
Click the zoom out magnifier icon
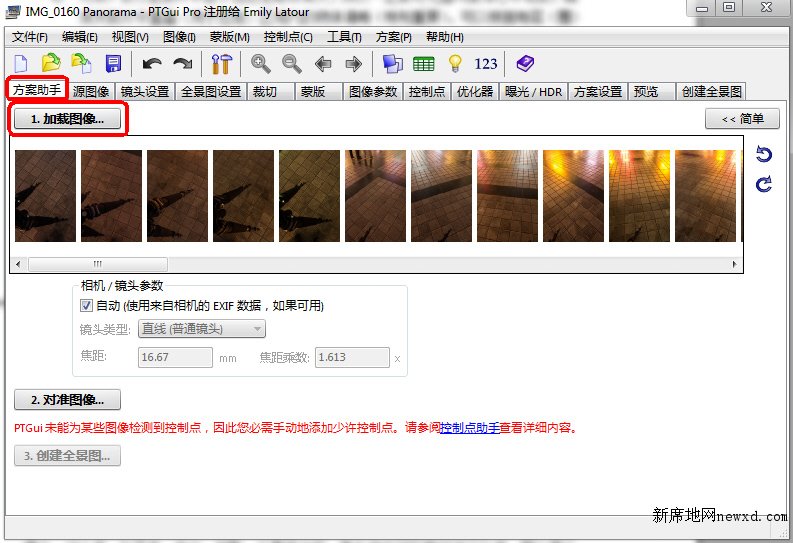(x=292, y=64)
